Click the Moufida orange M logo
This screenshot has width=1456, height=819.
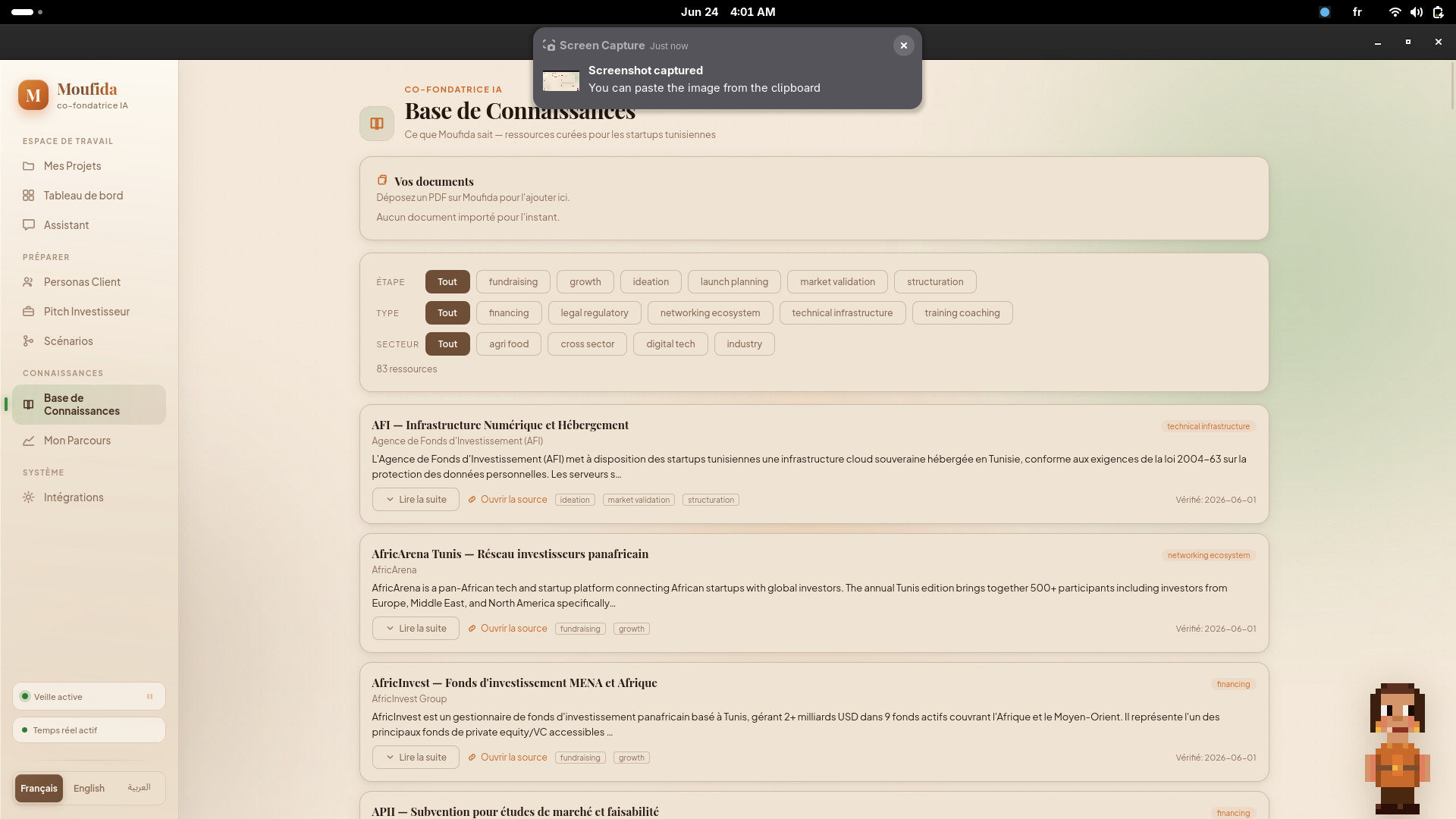click(33, 96)
